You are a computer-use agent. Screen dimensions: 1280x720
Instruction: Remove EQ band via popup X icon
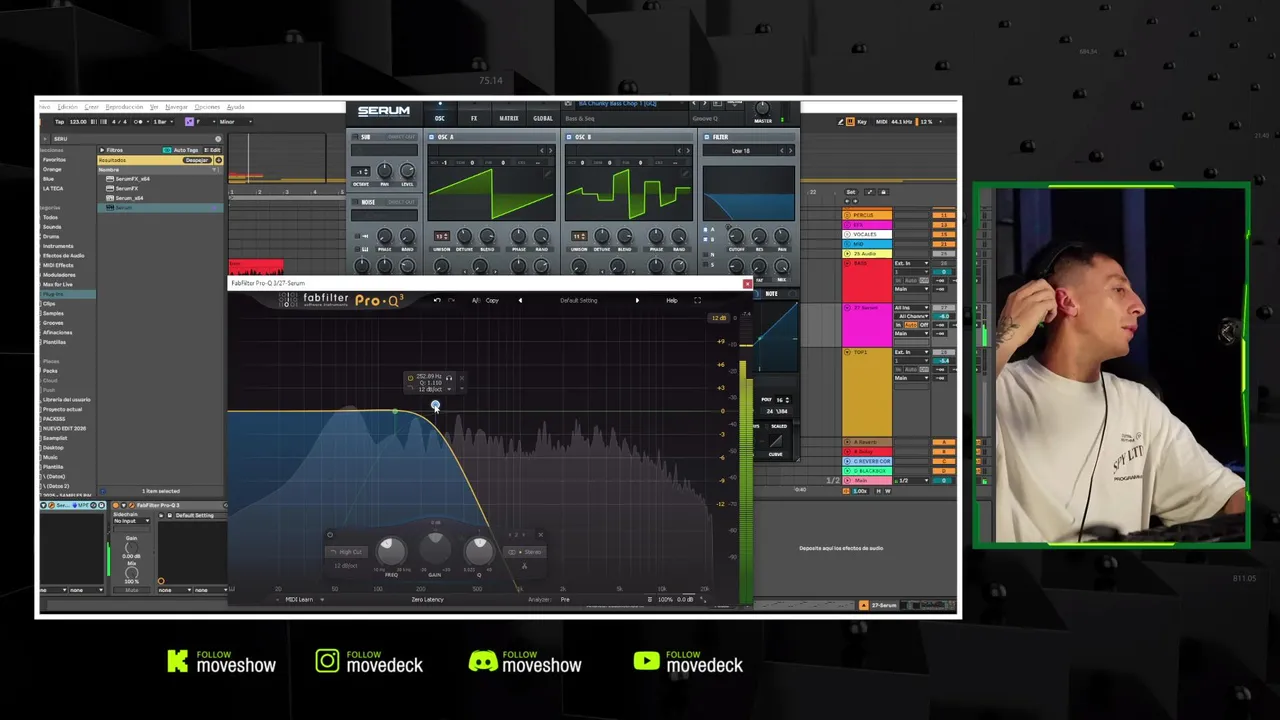coord(462,378)
